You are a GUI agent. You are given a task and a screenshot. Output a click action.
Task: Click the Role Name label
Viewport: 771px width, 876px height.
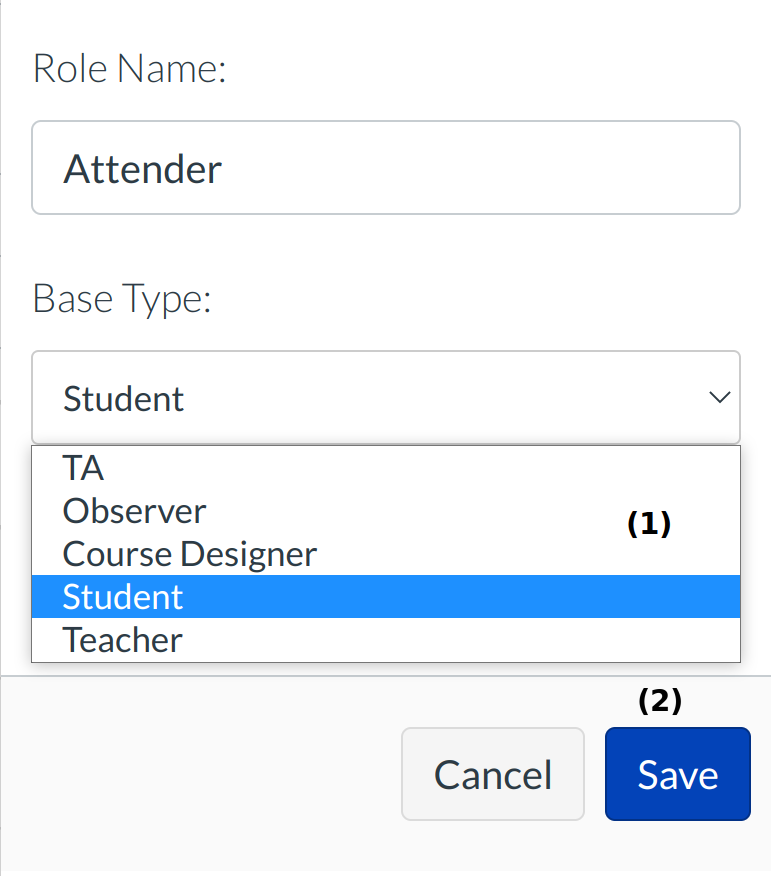tap(130, 69)
